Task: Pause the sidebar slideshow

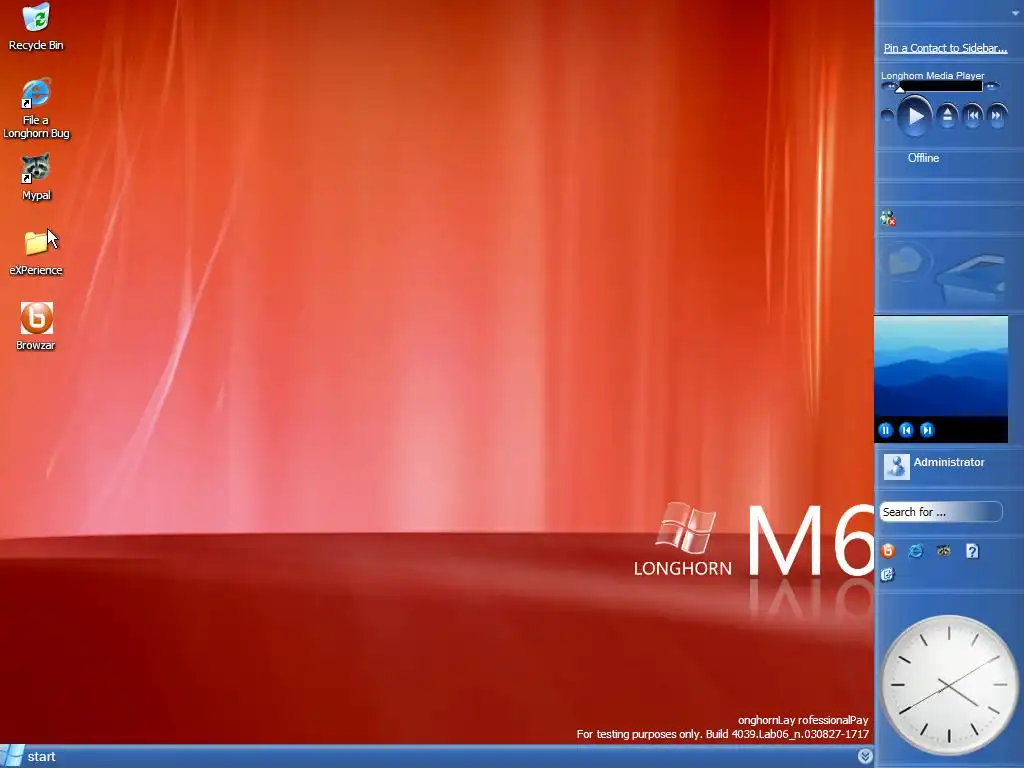Action: tap(886, 430)
